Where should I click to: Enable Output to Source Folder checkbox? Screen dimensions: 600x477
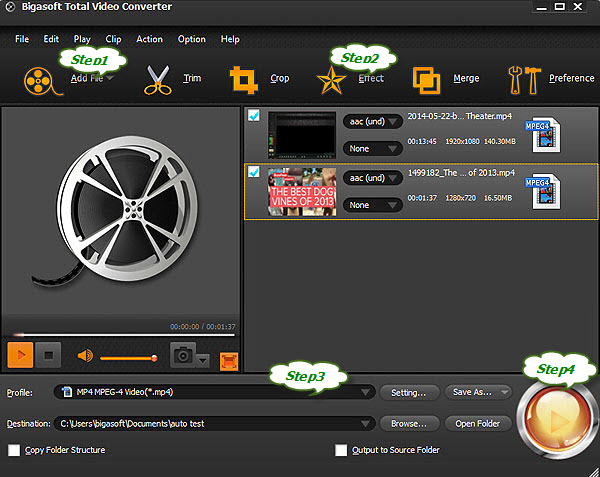pyautogui.click(x=341, y=450)
